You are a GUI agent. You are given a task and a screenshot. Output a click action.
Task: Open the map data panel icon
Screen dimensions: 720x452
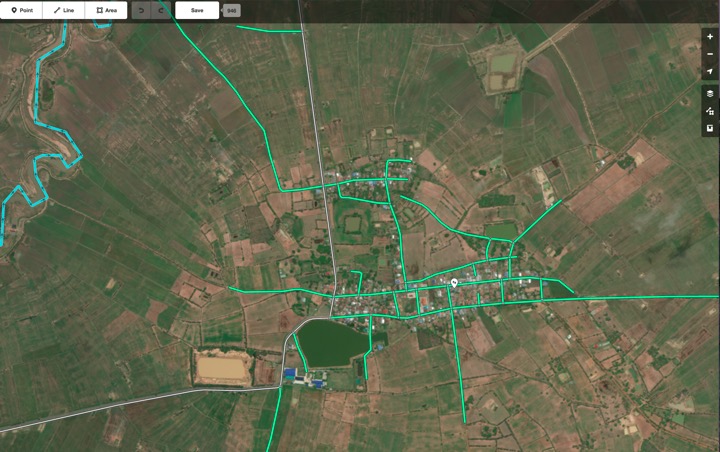pyautogui.click(x=710, y=111)
